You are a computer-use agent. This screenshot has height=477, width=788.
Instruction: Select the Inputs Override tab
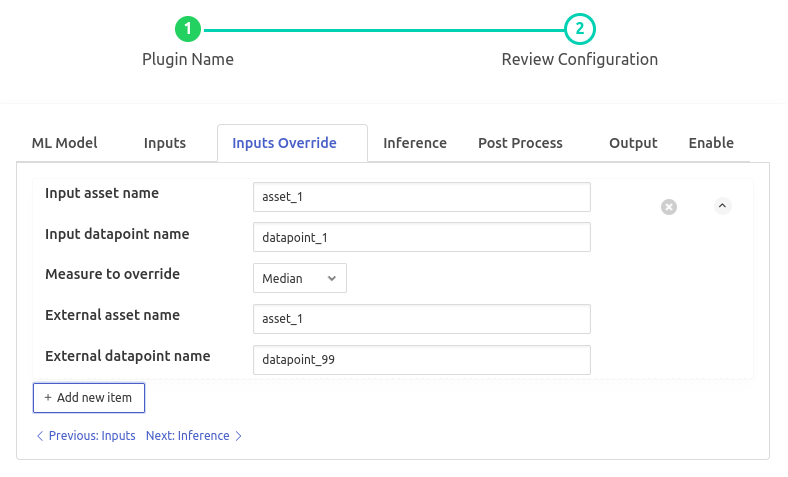point(284,143)
